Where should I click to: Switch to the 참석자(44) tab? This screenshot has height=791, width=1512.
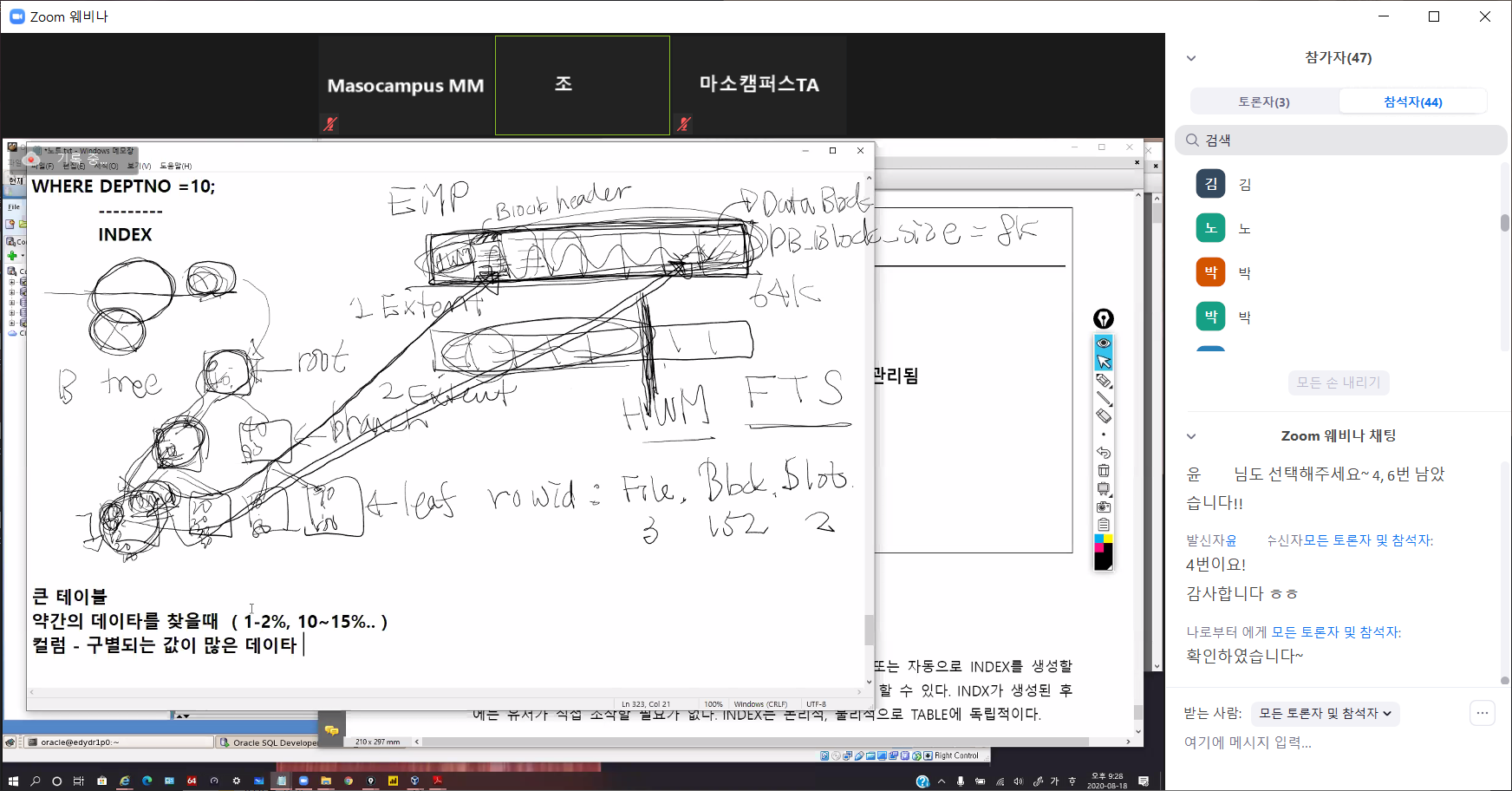1412,101
